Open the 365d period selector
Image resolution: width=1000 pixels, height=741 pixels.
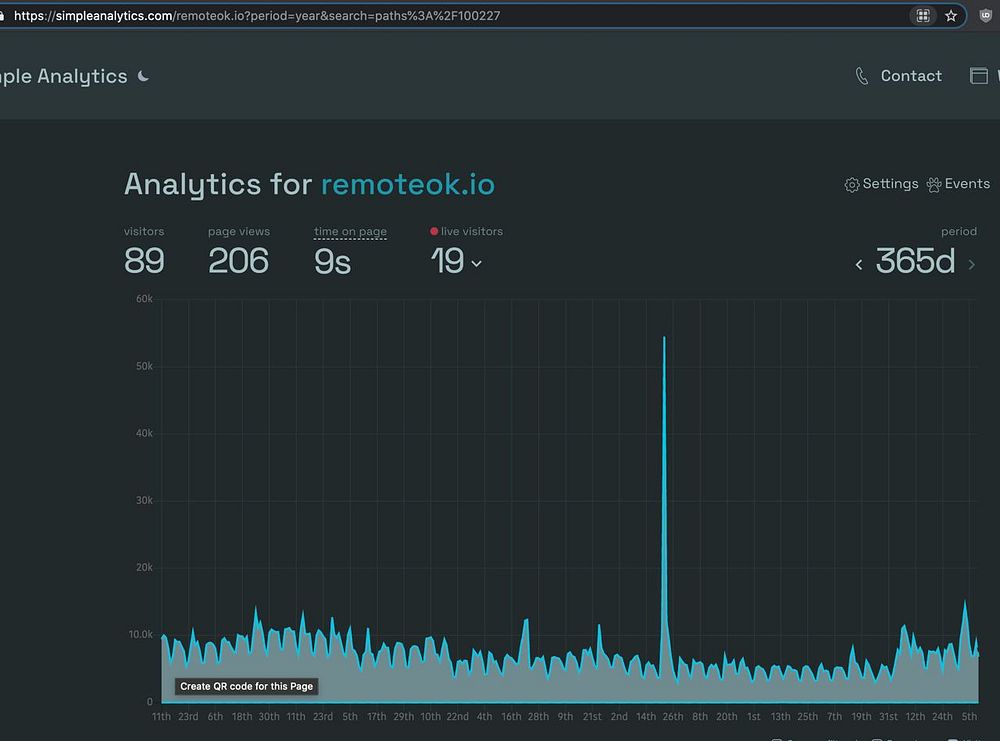click(915, 261)
